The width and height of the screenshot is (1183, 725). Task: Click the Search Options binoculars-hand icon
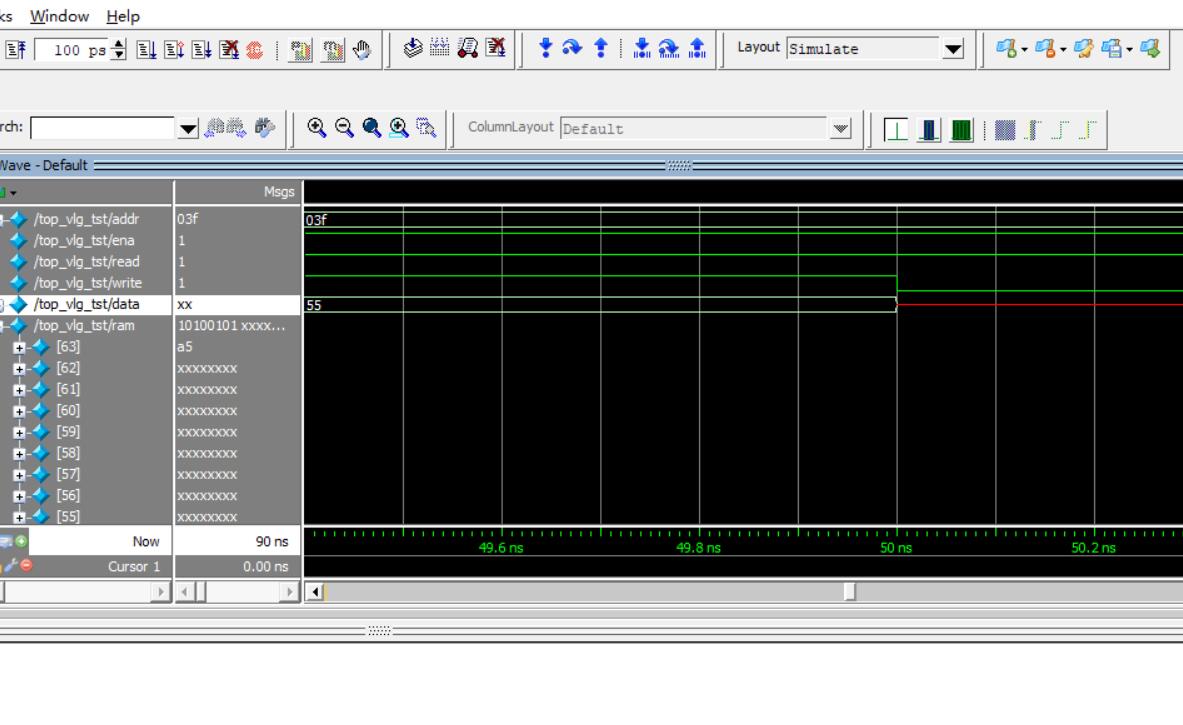click(265, 127)
